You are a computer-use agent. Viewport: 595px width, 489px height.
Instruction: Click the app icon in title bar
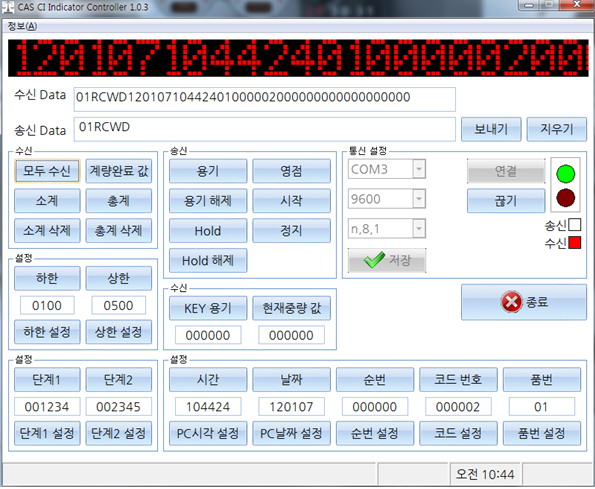click(8, 7)
